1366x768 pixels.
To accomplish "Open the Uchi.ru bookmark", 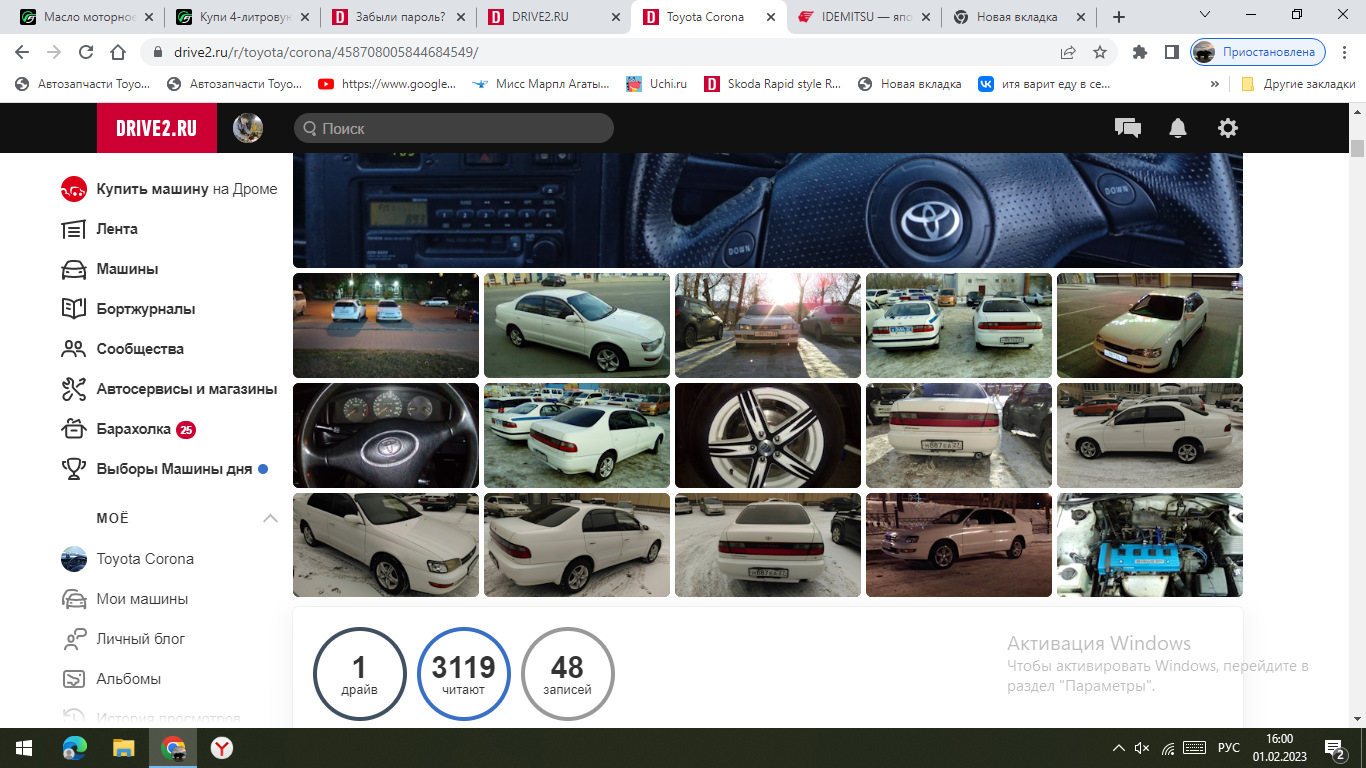I will pos(657,85).
